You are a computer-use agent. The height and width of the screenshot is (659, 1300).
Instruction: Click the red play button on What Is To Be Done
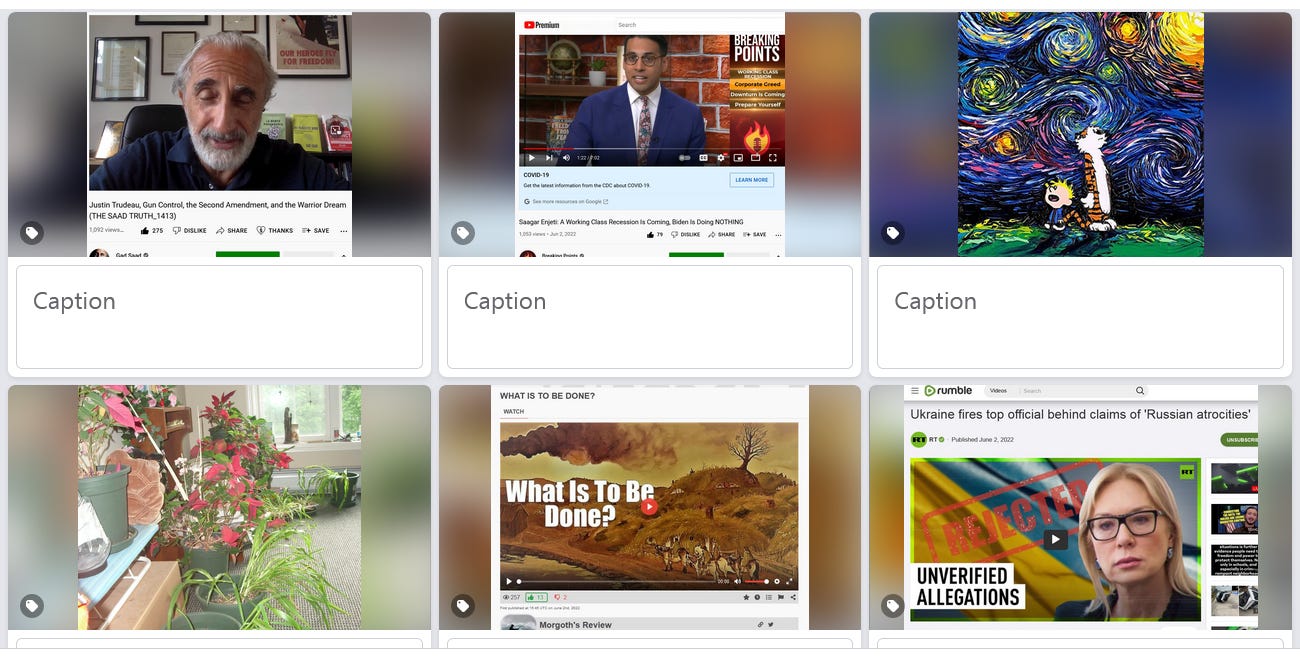coord(649,506)
